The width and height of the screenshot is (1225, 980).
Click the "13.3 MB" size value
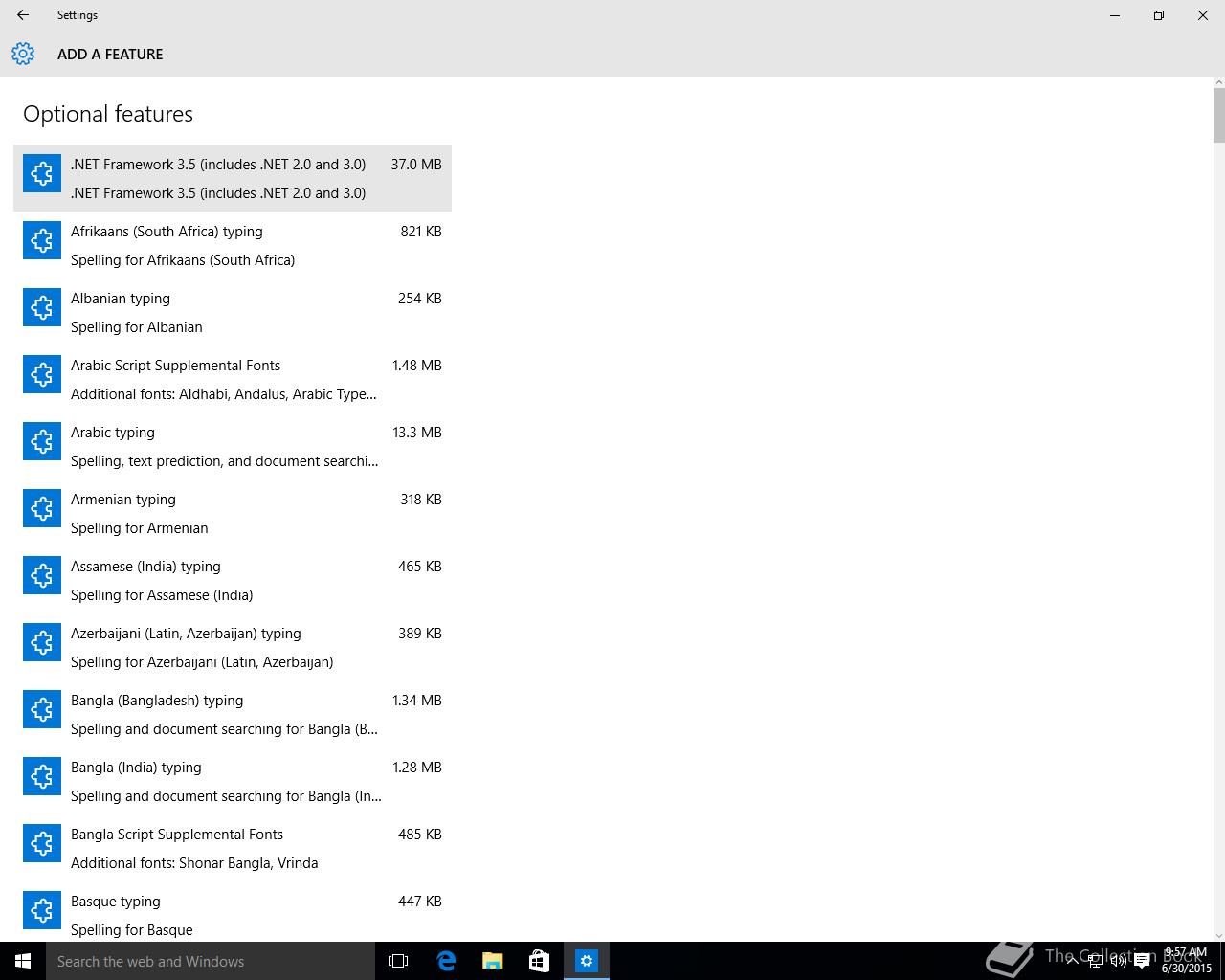click(417, 433)
